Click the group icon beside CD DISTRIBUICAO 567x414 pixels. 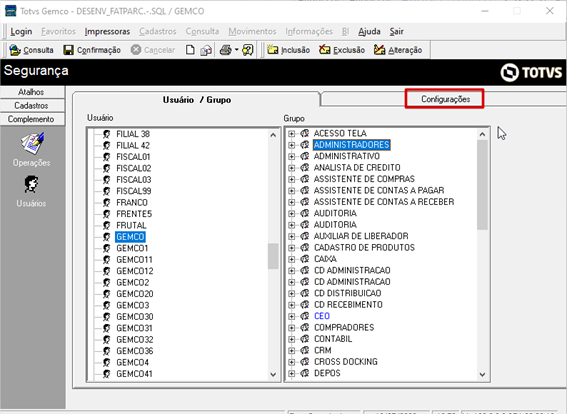[x=305, y=293]
